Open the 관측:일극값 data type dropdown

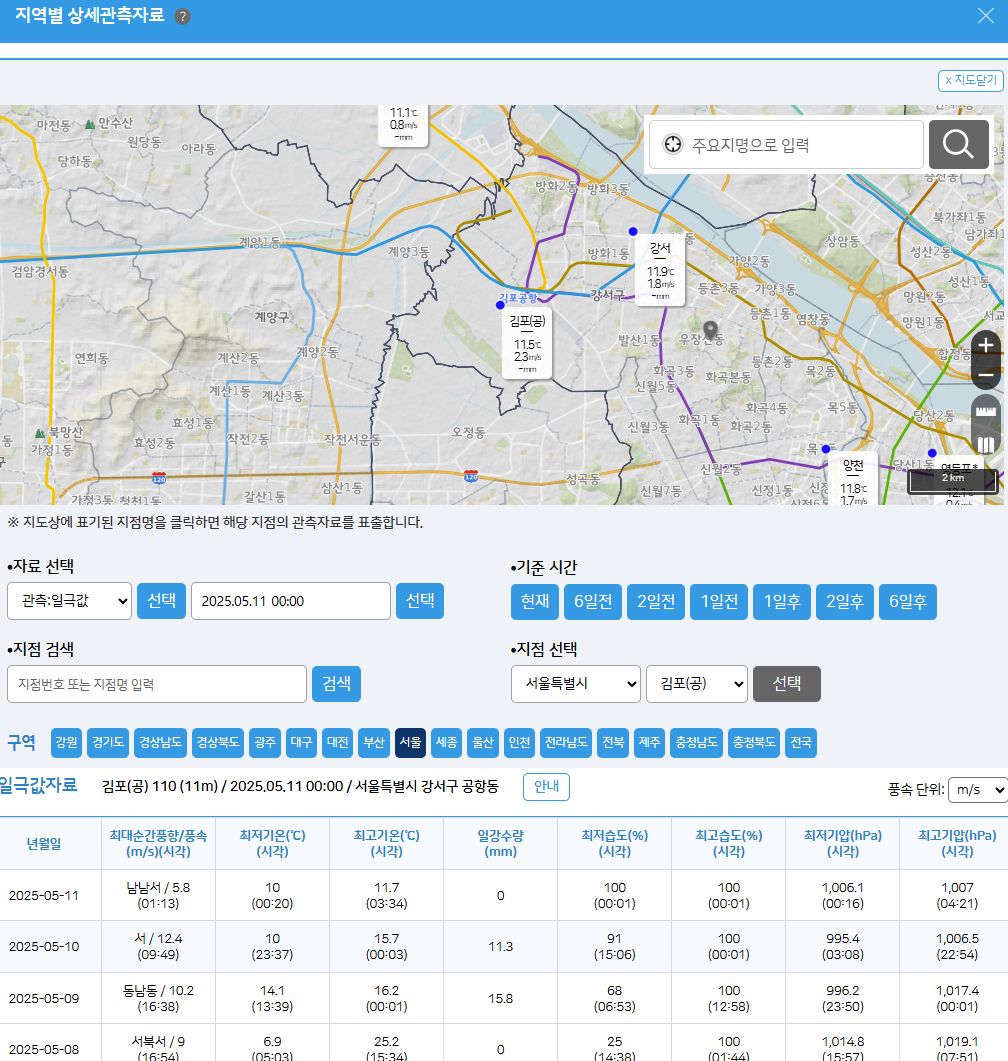(70, 601)
